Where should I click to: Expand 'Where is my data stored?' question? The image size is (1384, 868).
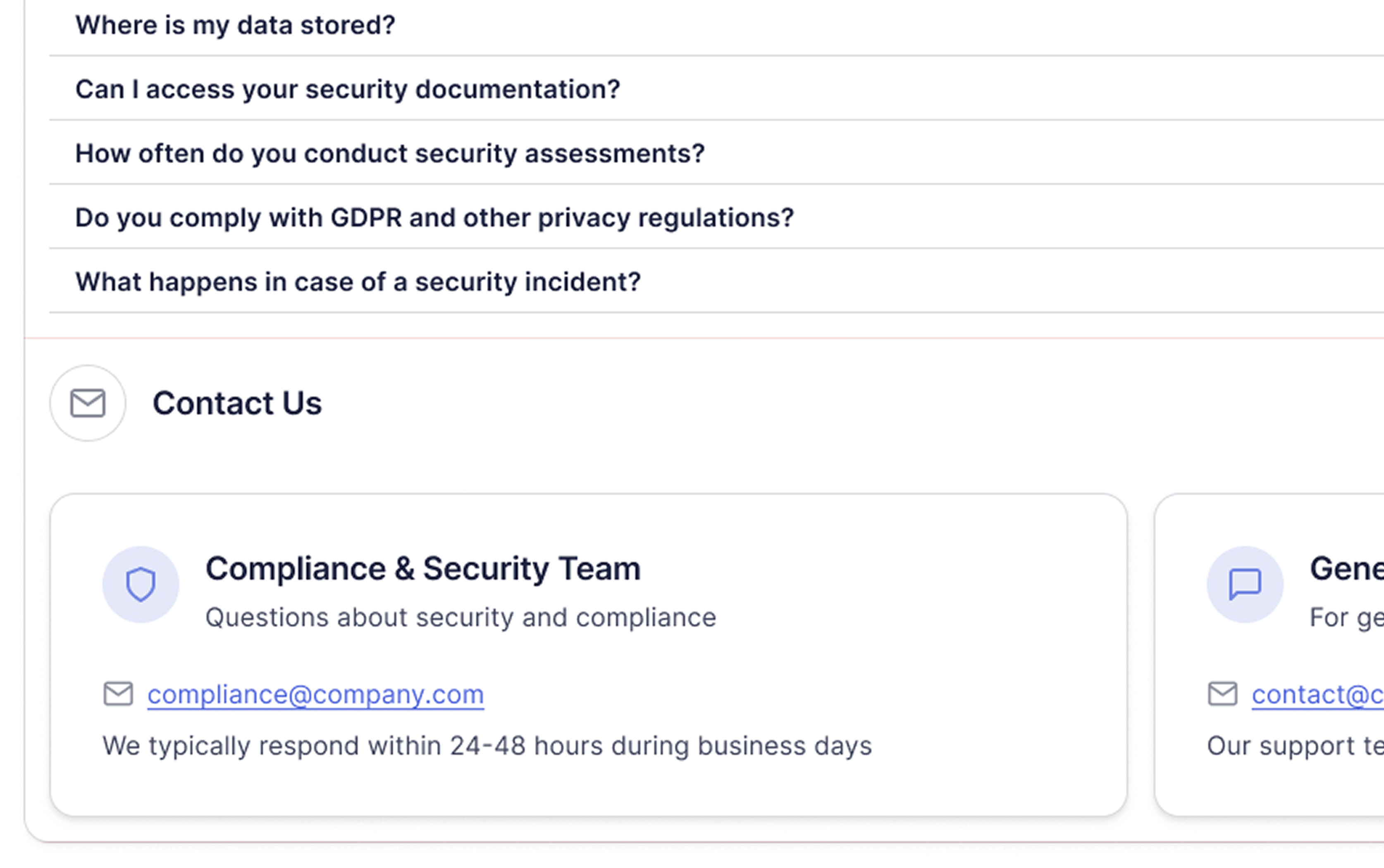point(235,25)
